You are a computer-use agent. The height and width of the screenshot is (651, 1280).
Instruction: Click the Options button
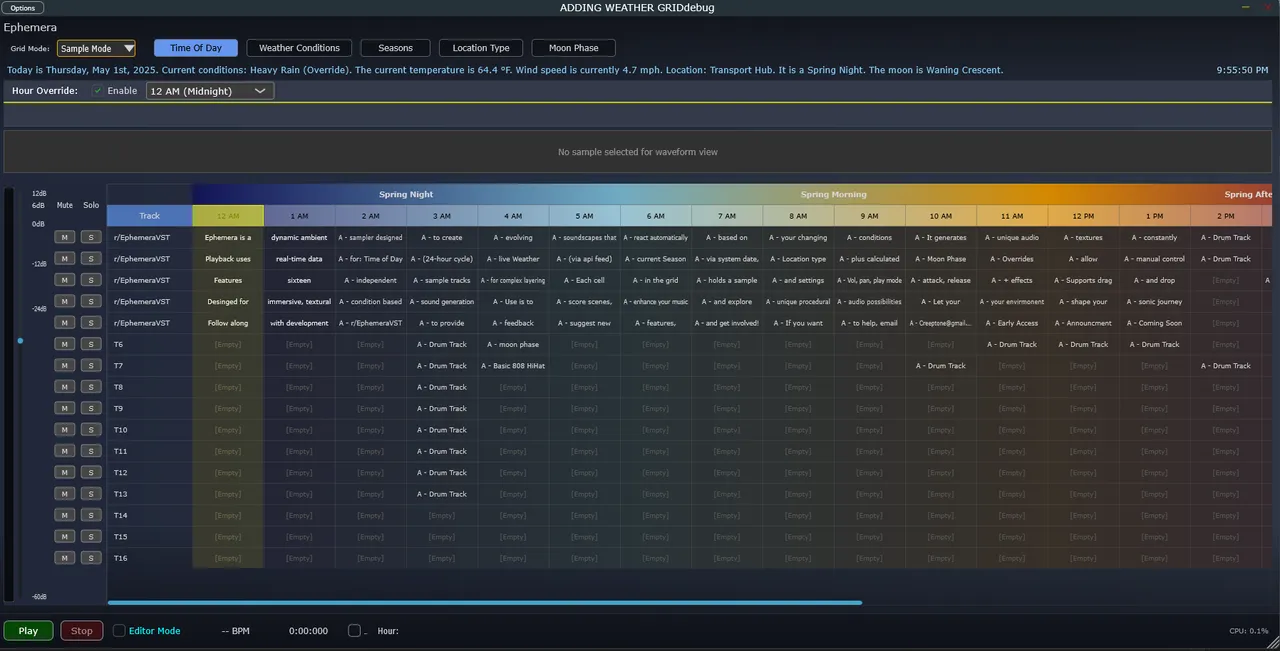[x=22, y=8]
